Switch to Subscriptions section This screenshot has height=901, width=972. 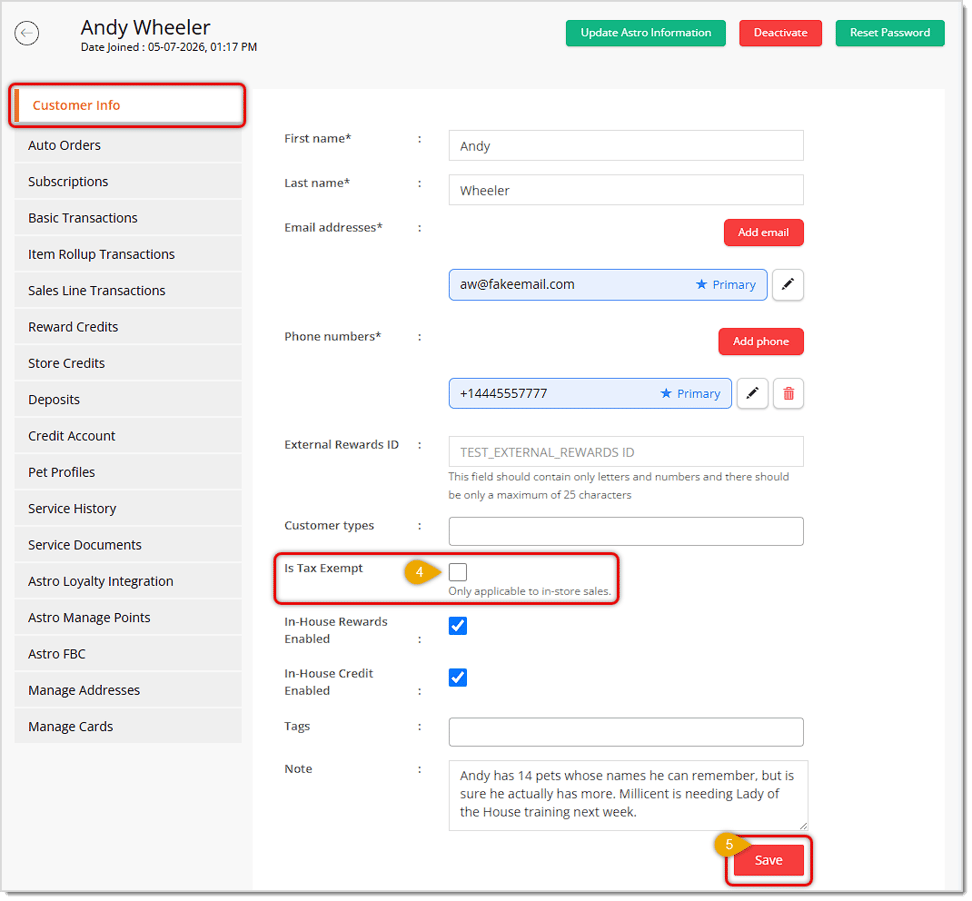[x=128, y=182]
